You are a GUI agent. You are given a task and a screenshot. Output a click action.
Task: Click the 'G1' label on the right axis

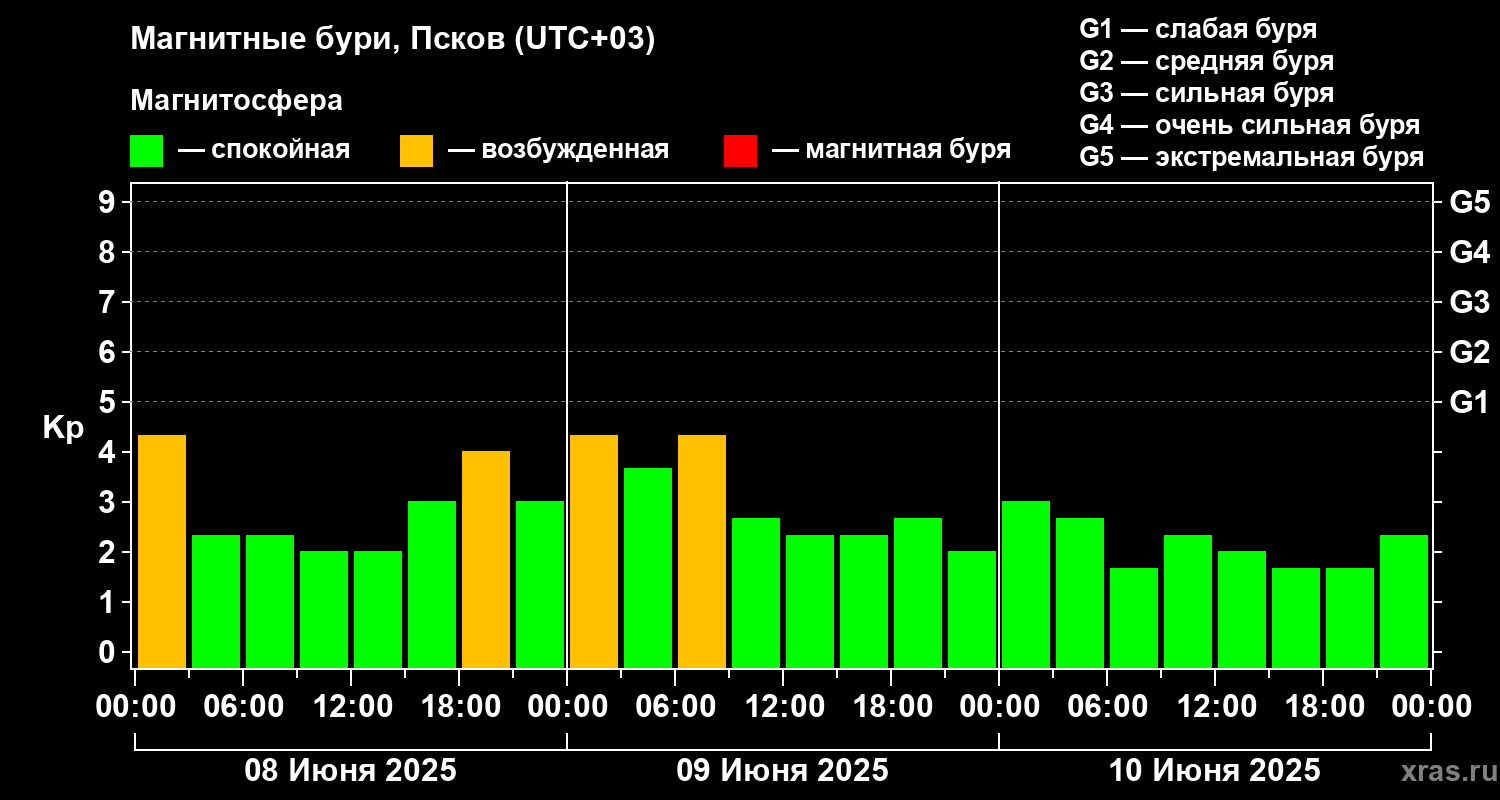click(x=1469, y=402)
